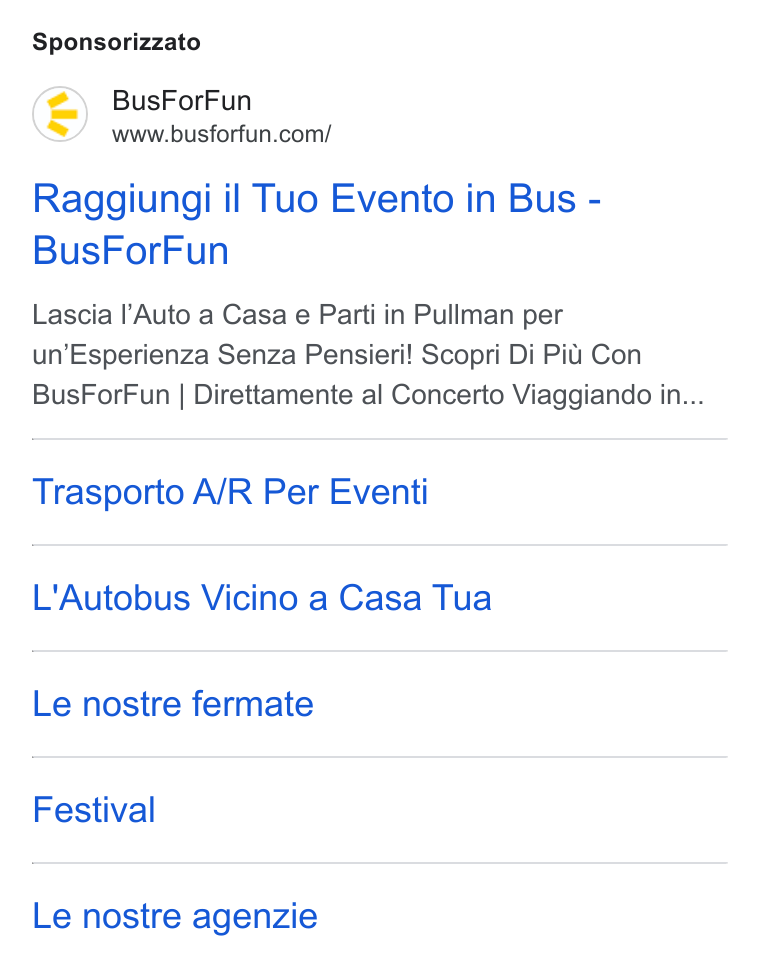
Task: Open 'Le nostre agenzie' sitelink
Action: pyautogui.click(x=175, y=917)
